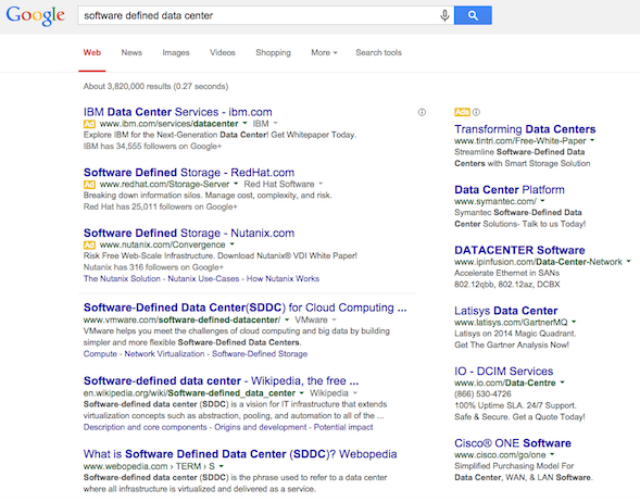The image size is (640, 499).
Task: Open Transforming Data Centers ad
Action: tap(525, 129)
